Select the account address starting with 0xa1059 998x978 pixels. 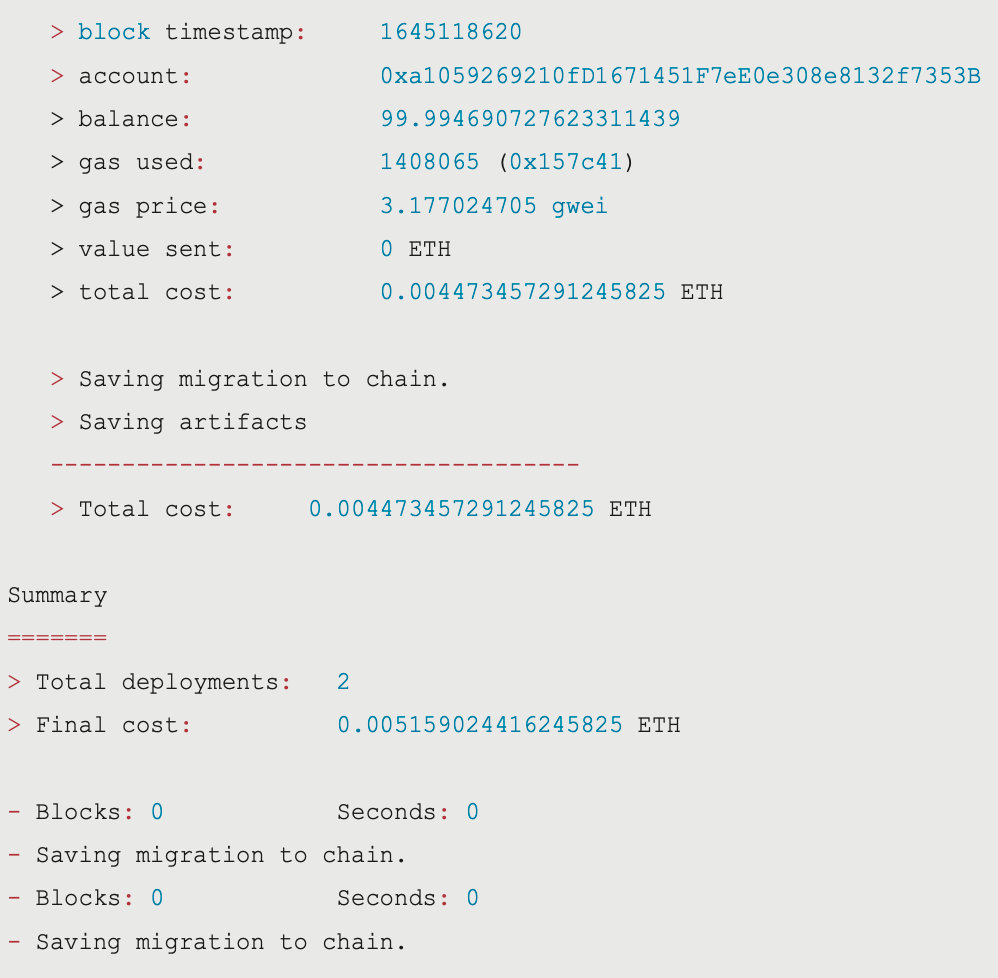(x=680, y=76)
